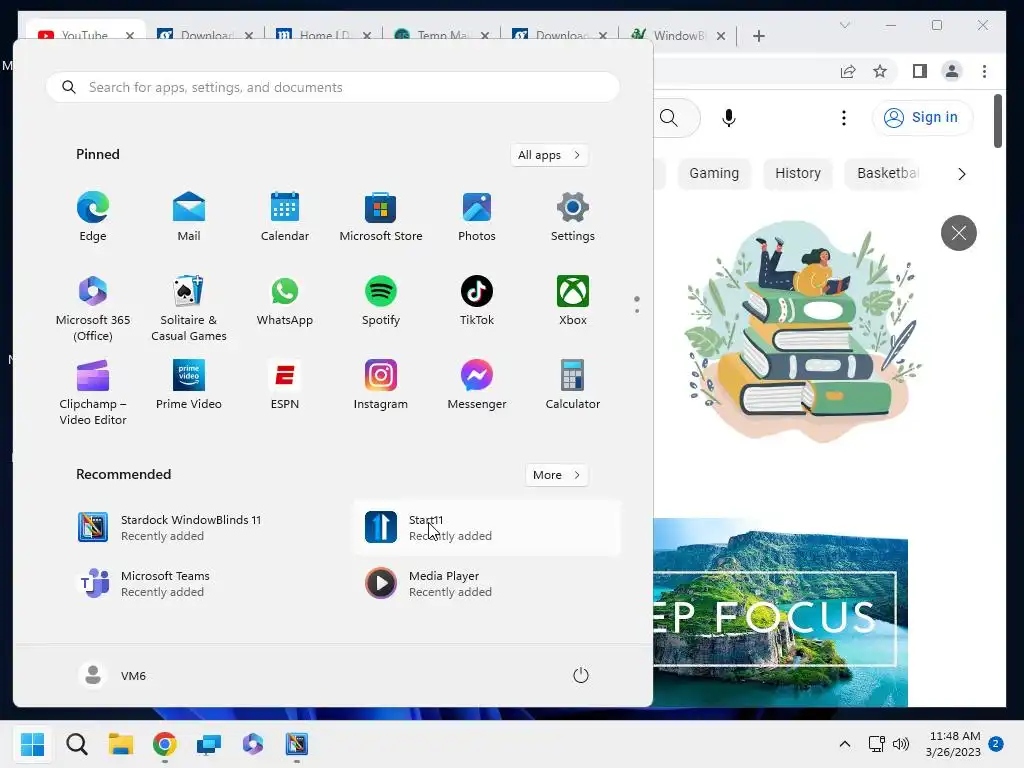The height and width of the screenshot is (768, 1024).
Task: Open Chrome three-dot menu
Action: (x=984, y=71)
